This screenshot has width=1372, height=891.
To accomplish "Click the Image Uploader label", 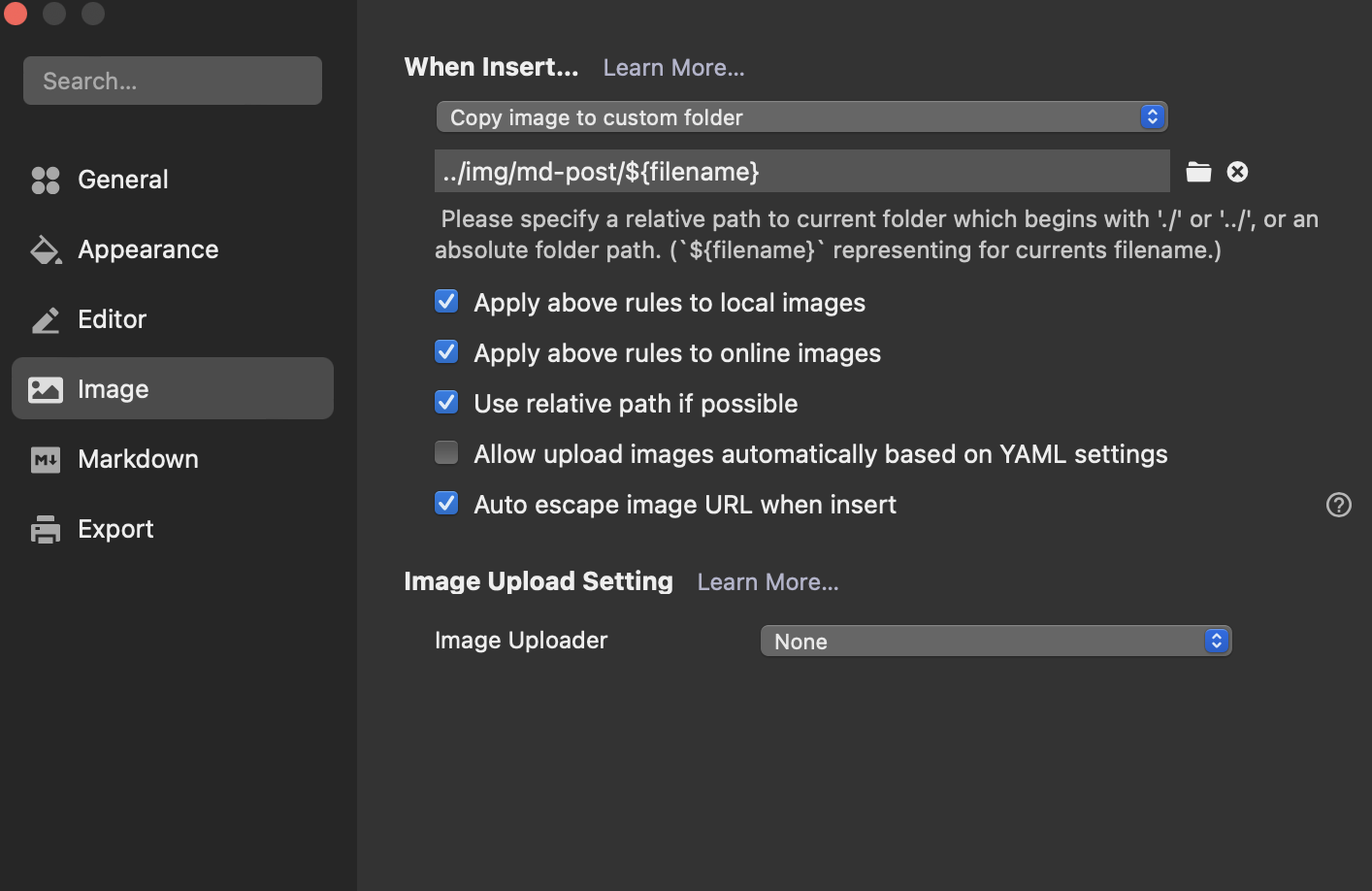I will tap(521, 641).
